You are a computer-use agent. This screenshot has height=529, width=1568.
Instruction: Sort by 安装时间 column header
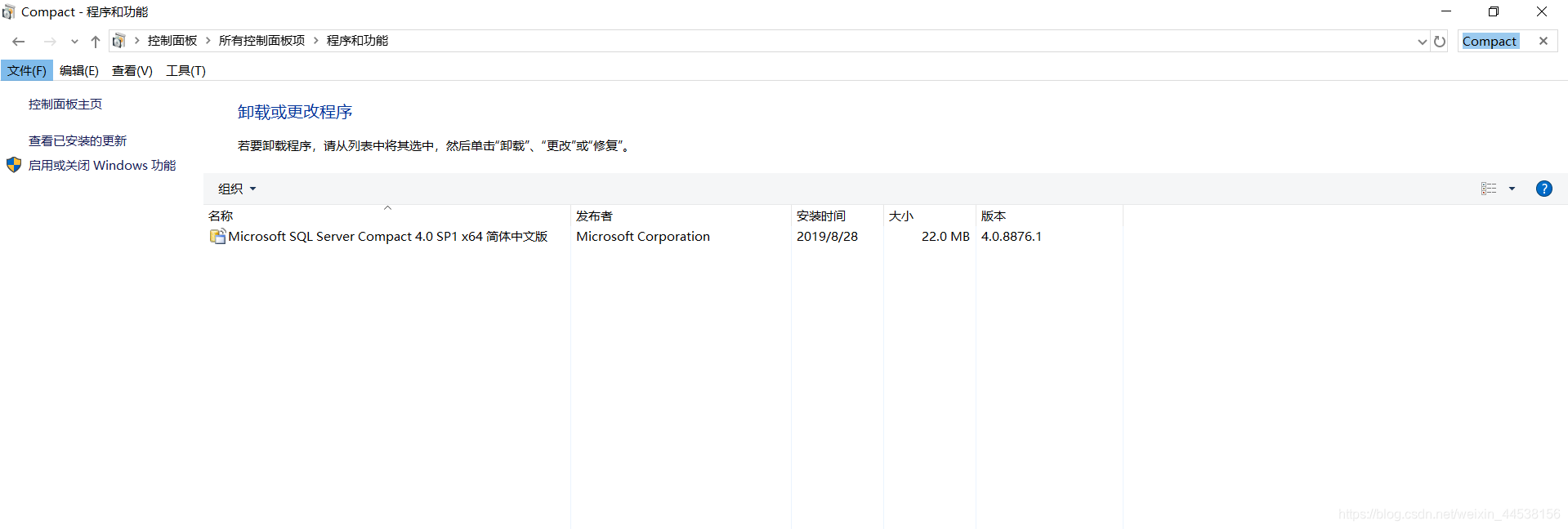(838, 216)
